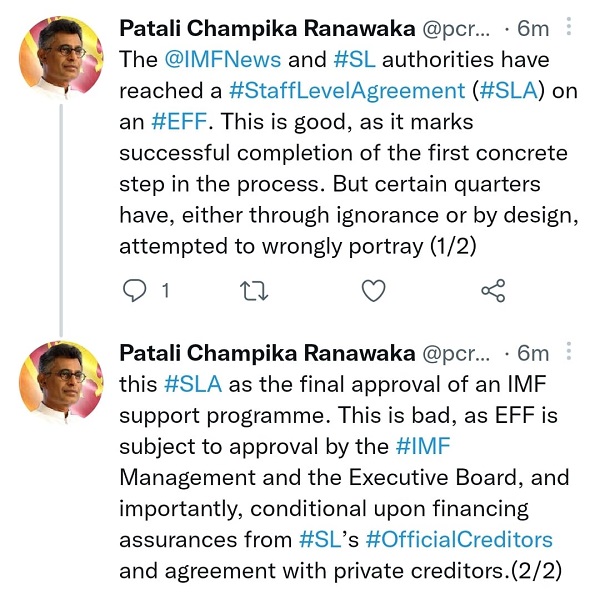
Task: Open more options menu on second tweet
Action: point(569,351)
